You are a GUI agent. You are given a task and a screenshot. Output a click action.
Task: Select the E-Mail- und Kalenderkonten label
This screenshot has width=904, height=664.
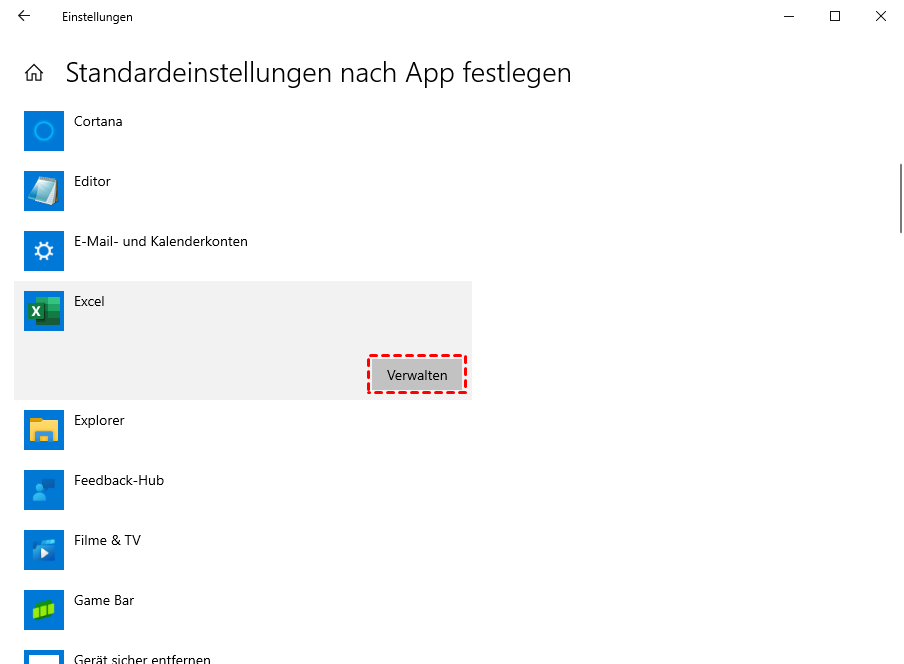(161, 242)
